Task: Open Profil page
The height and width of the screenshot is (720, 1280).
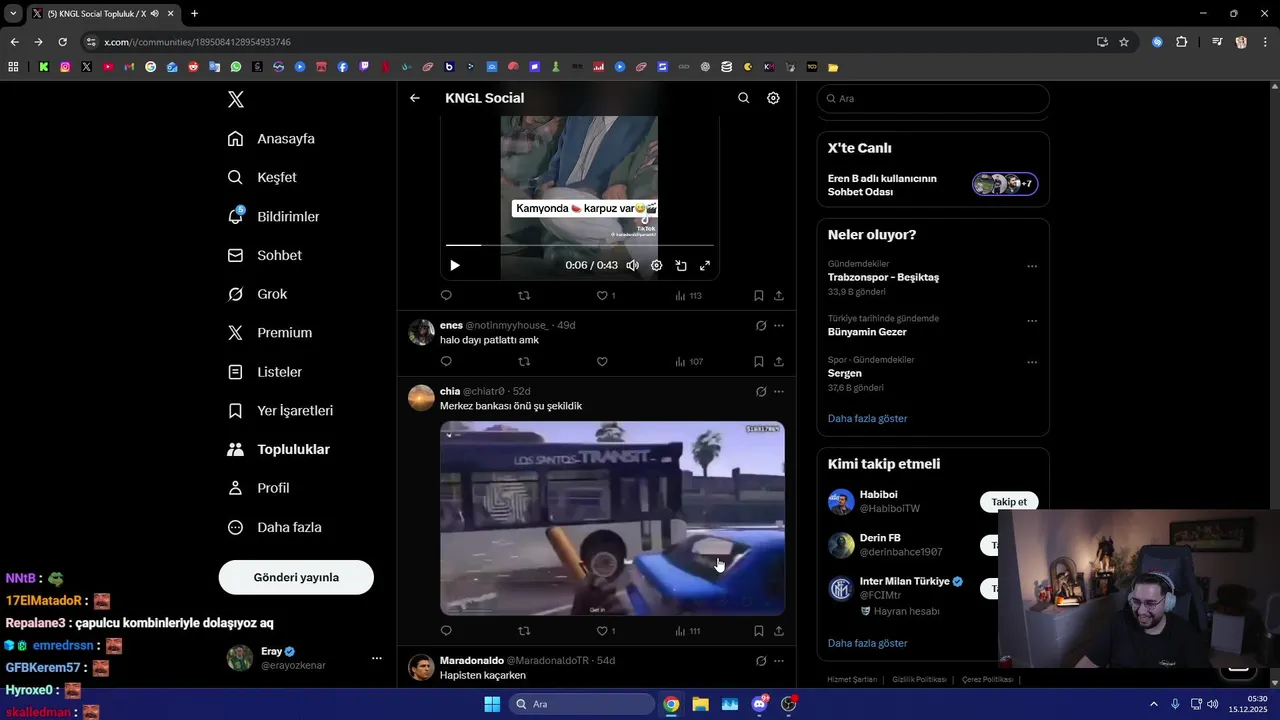Action: (x=259, y=488)
